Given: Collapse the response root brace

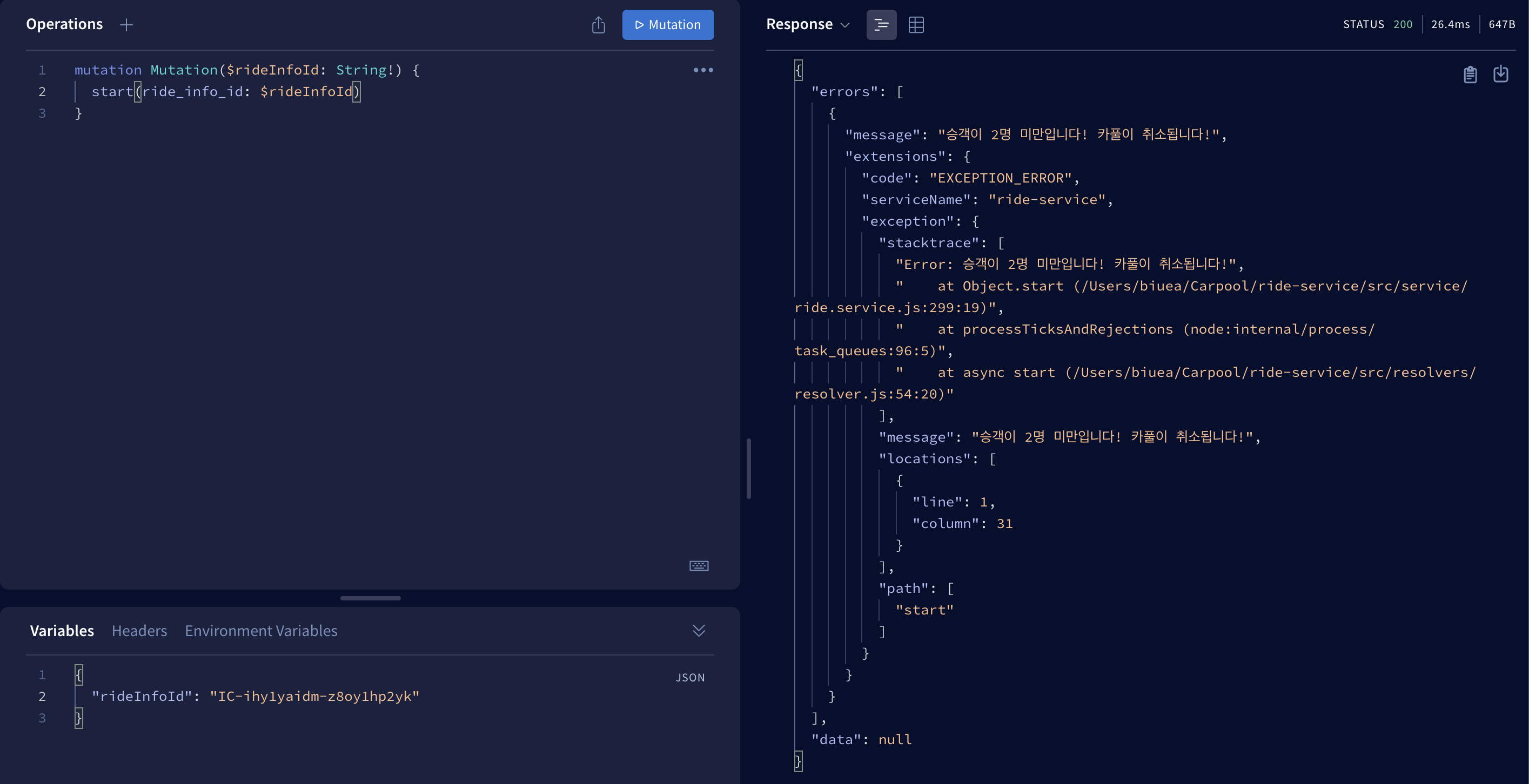Looking at the screenshot, I should click(799, 70).
